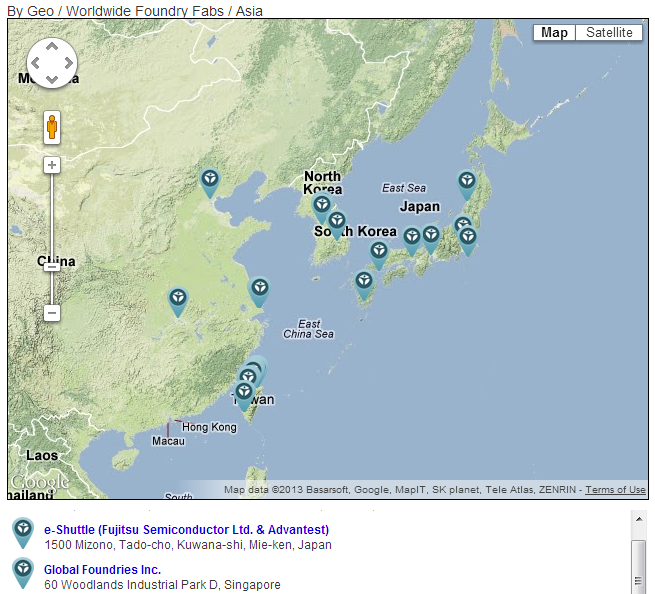Click the map marker in northern China
This screenshot has width=655, height=594.
click(210, 182)
